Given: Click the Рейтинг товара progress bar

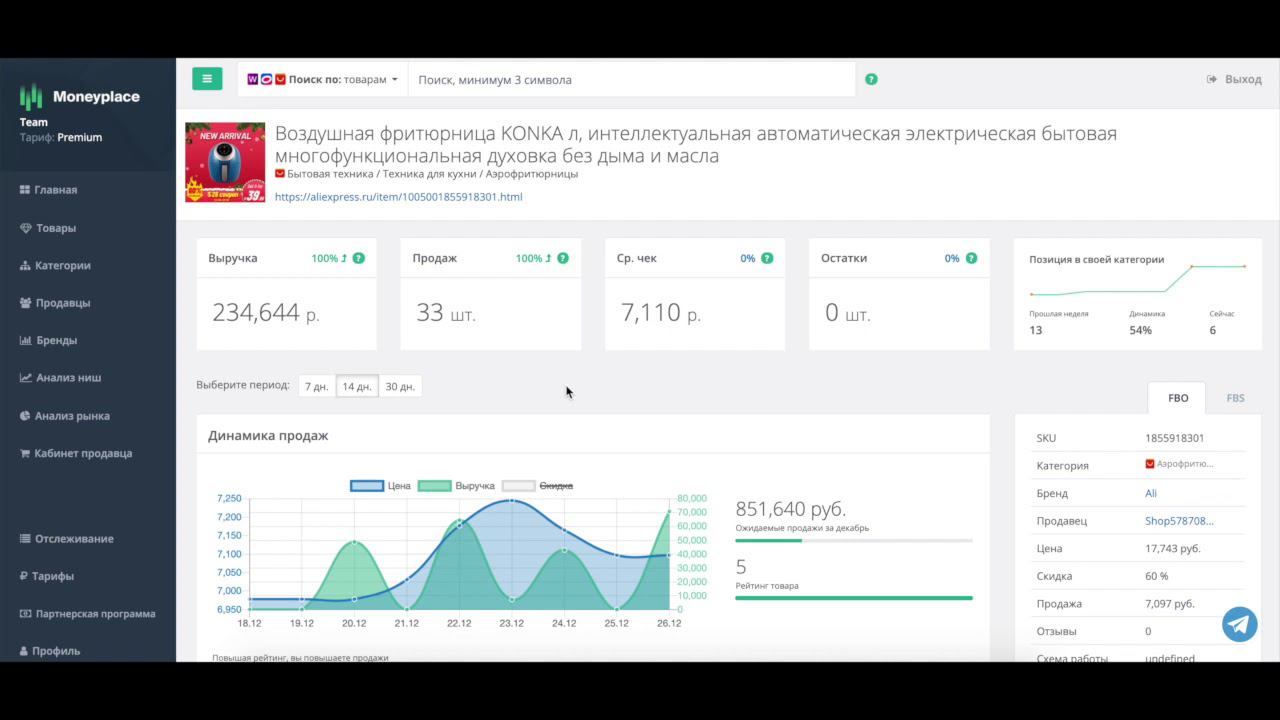Looking at the screenshot, I should [x=854, y=598].
